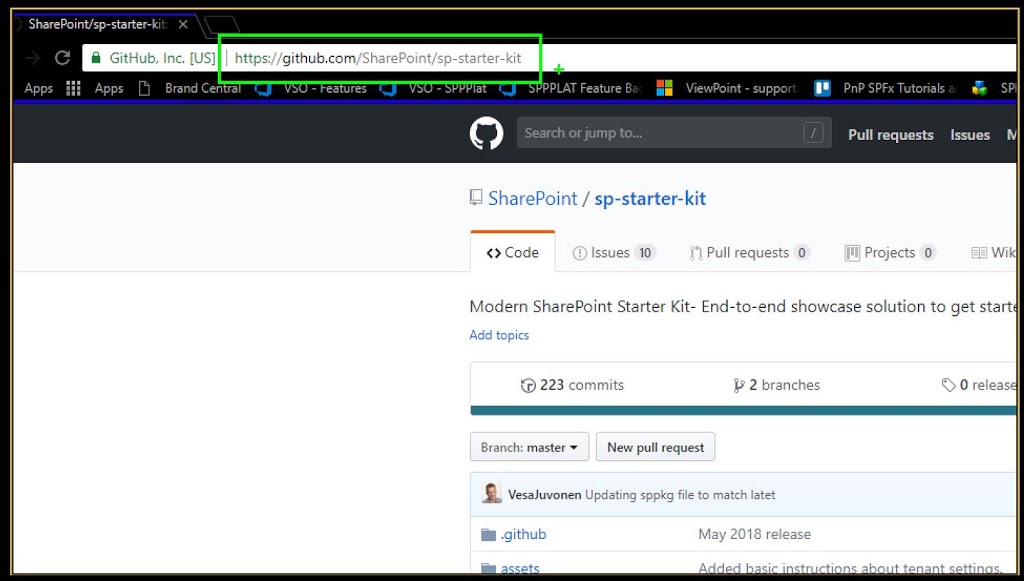Screen dimensions: 1024x581
Task: Open the PnP SPFx Tutorials bookmark
Action: coord(885,88)
